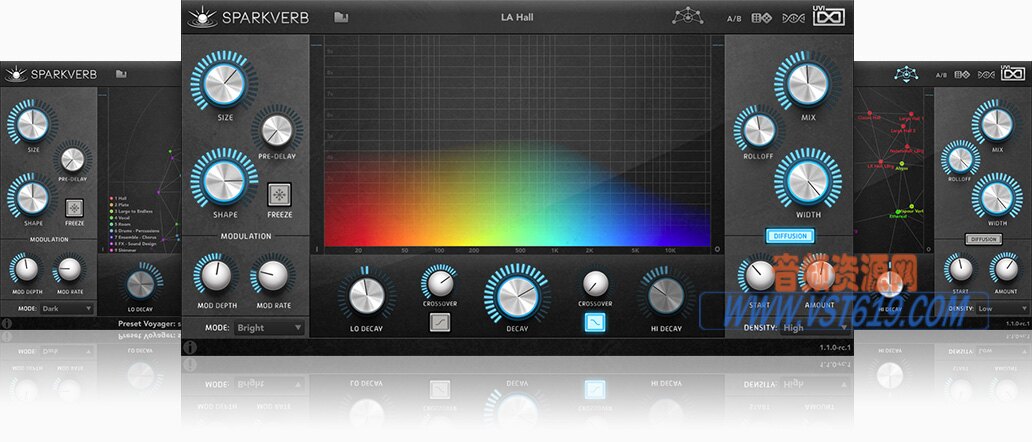Image resolution: width=1032 pixels, height=442 pixels.
Task: Open DENSITY dropdown showing Low in right window
Action: click(1000, 308)
